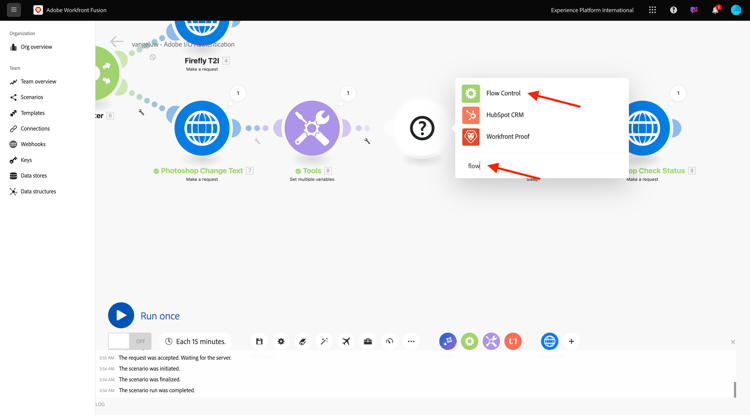Open the more options ellipsis in toolbar
The image size is (750, 415).
click(411, 341)
